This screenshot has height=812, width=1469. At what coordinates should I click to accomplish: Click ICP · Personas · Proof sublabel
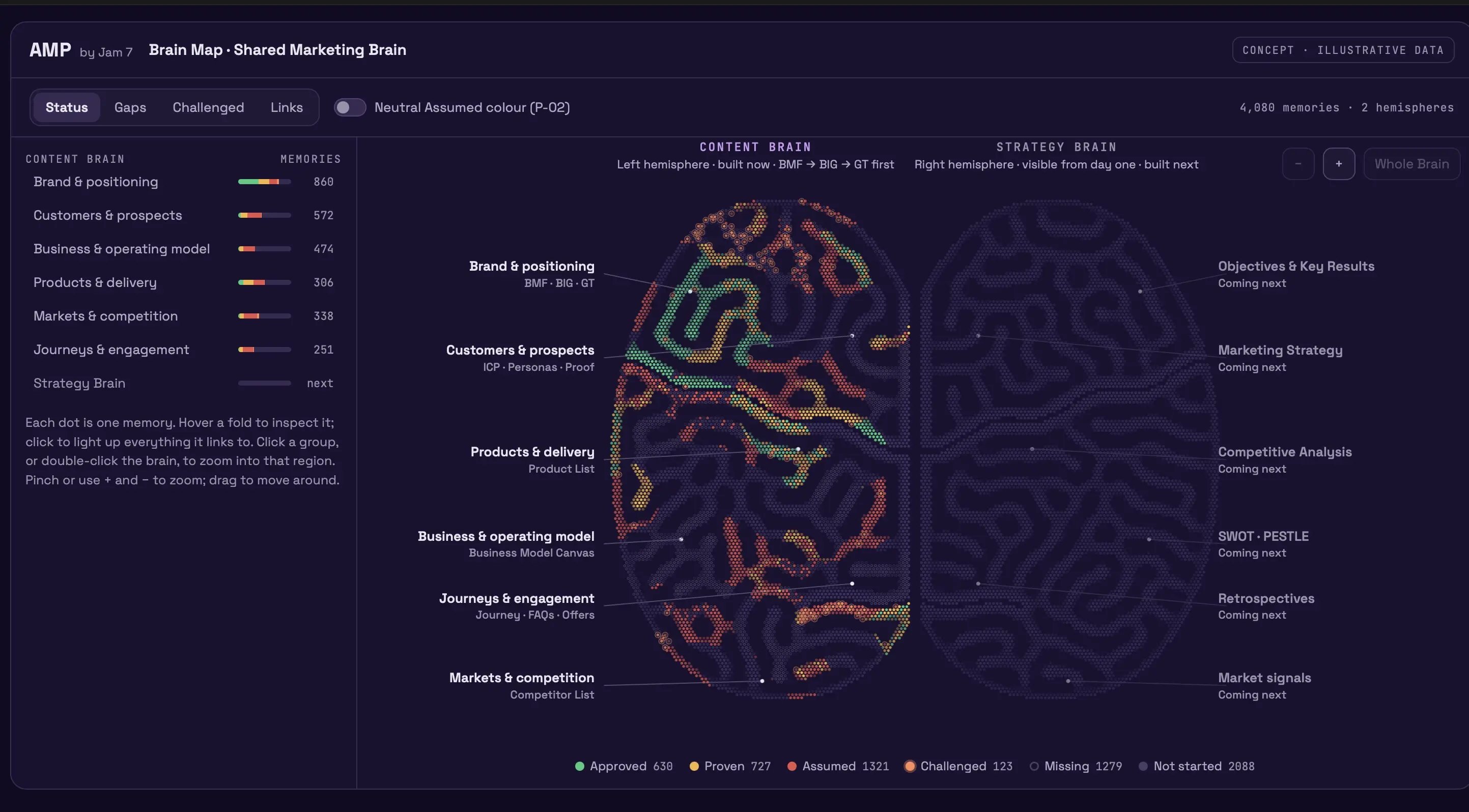539,367
